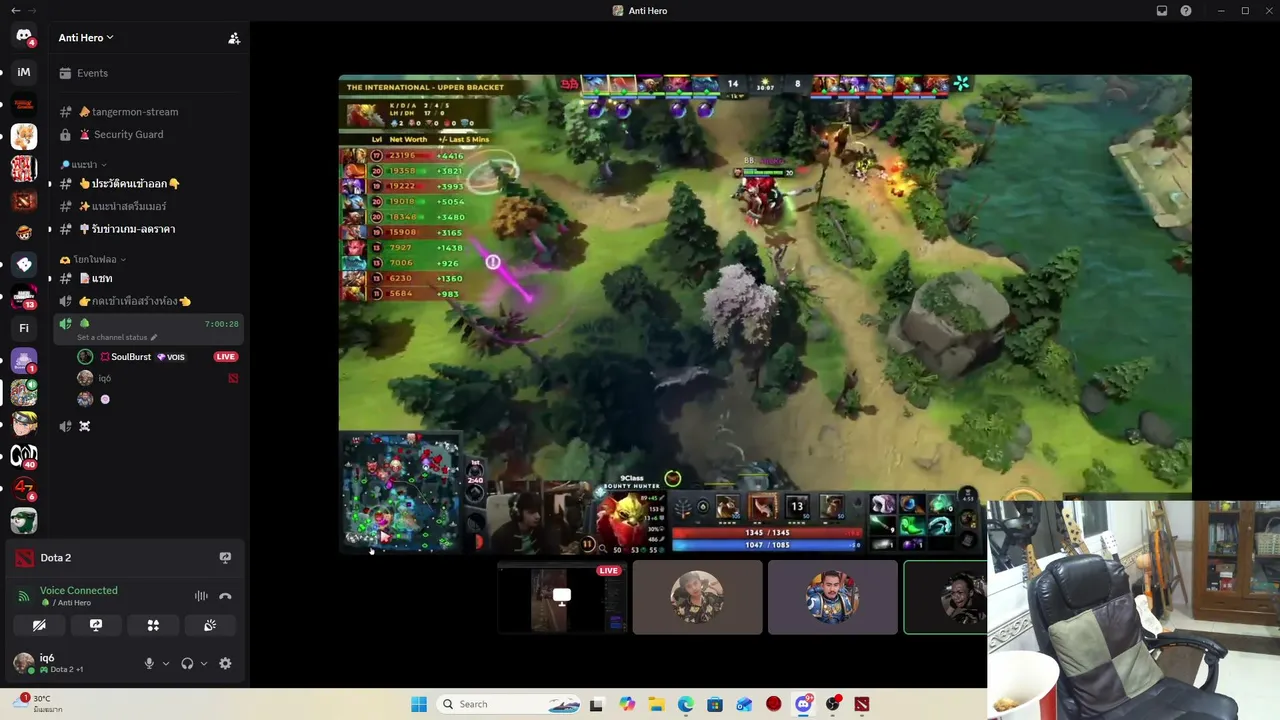Open Microsoft Store from the taskbar

pos(715,704)
